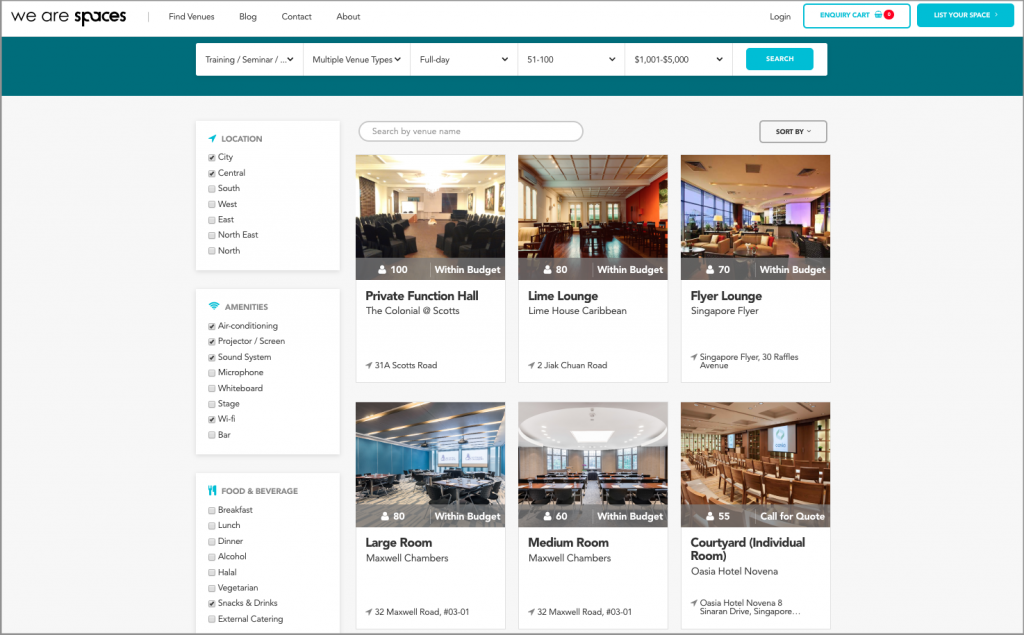Viewport: 1024px width, 635px height.
Task: Open the Lime Lounge listing title
Action: (x=563, y=296)
